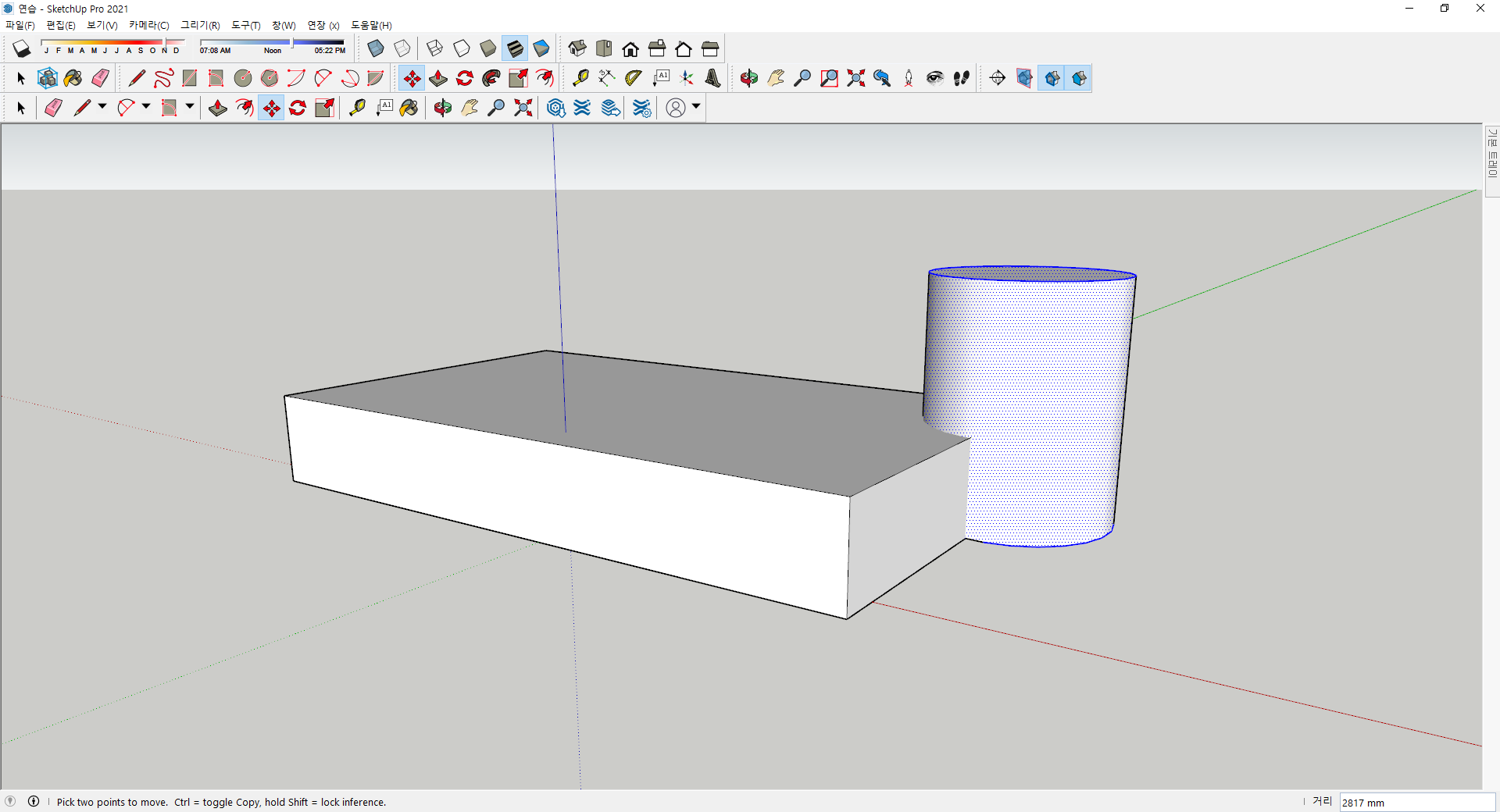Toggle Display Section Planes
The image size is (1500, 812).
(x=1024, y=78)
